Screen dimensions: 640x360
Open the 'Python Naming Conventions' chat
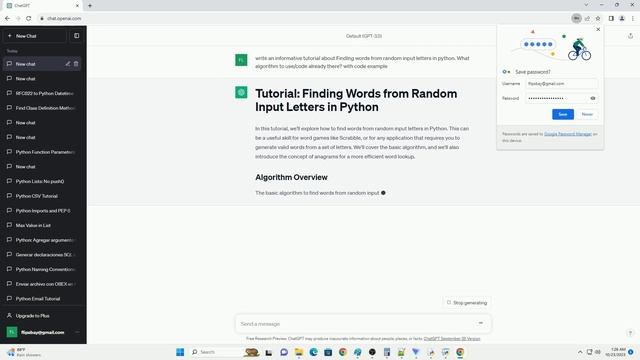tap(42, 269)
